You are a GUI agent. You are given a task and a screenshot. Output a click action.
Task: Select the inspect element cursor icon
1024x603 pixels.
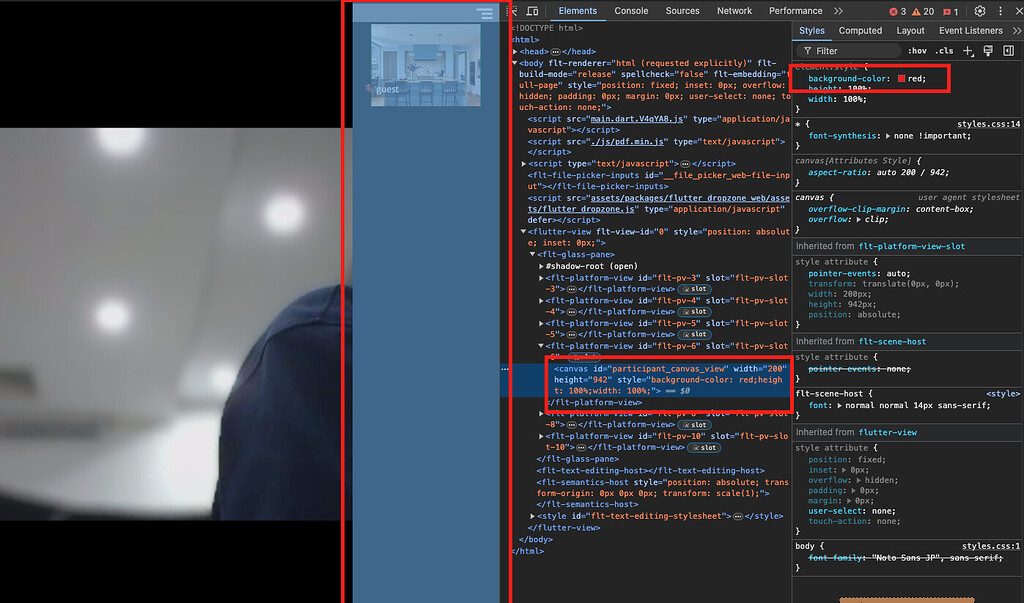(x=515, y=10)
